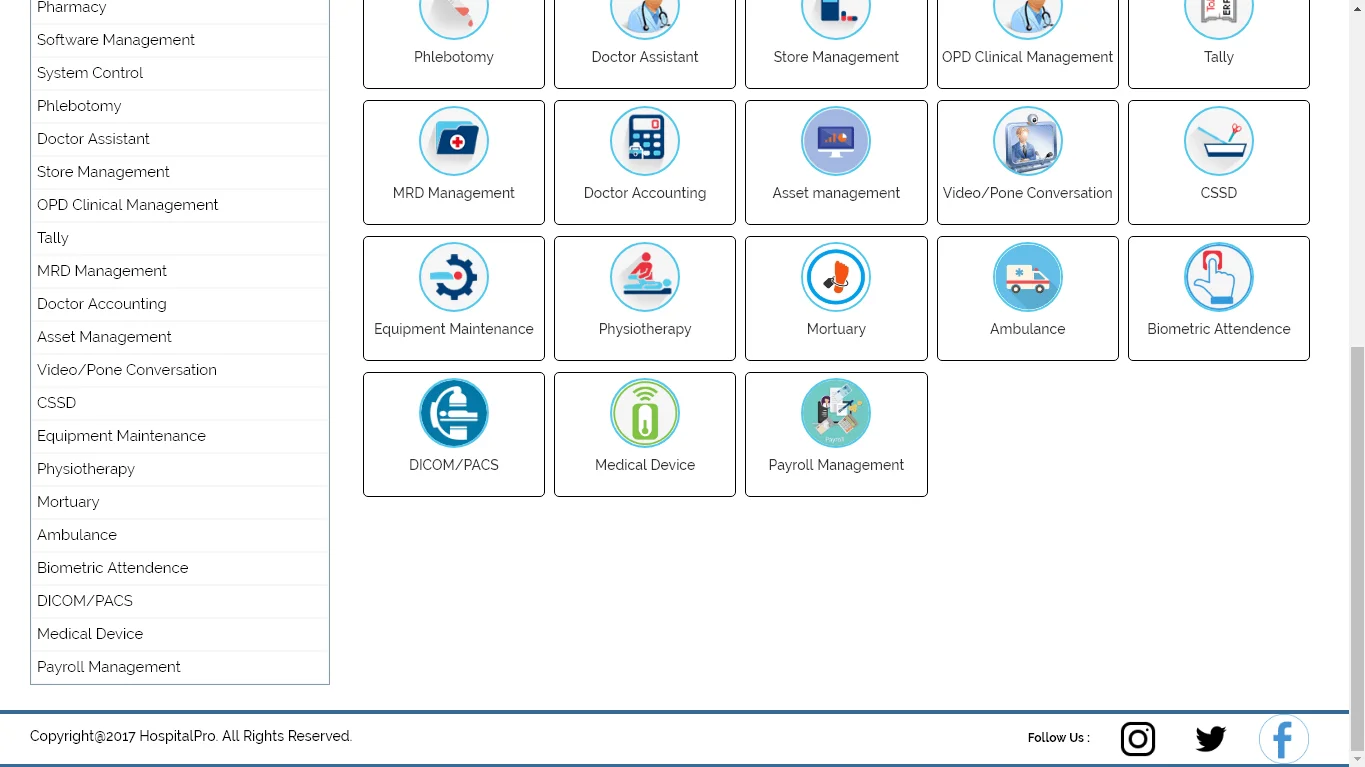Image resolution: width=1365 pixels, height=767 pixels.
Task: Click the CSSD module icon
Action: 1218,141
